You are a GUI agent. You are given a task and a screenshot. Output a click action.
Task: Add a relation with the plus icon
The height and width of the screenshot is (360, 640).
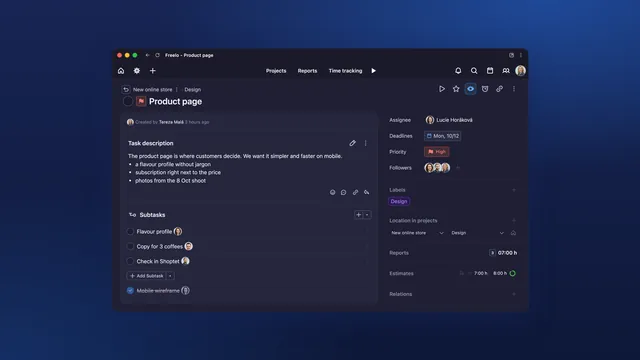[x=514, y=294]
